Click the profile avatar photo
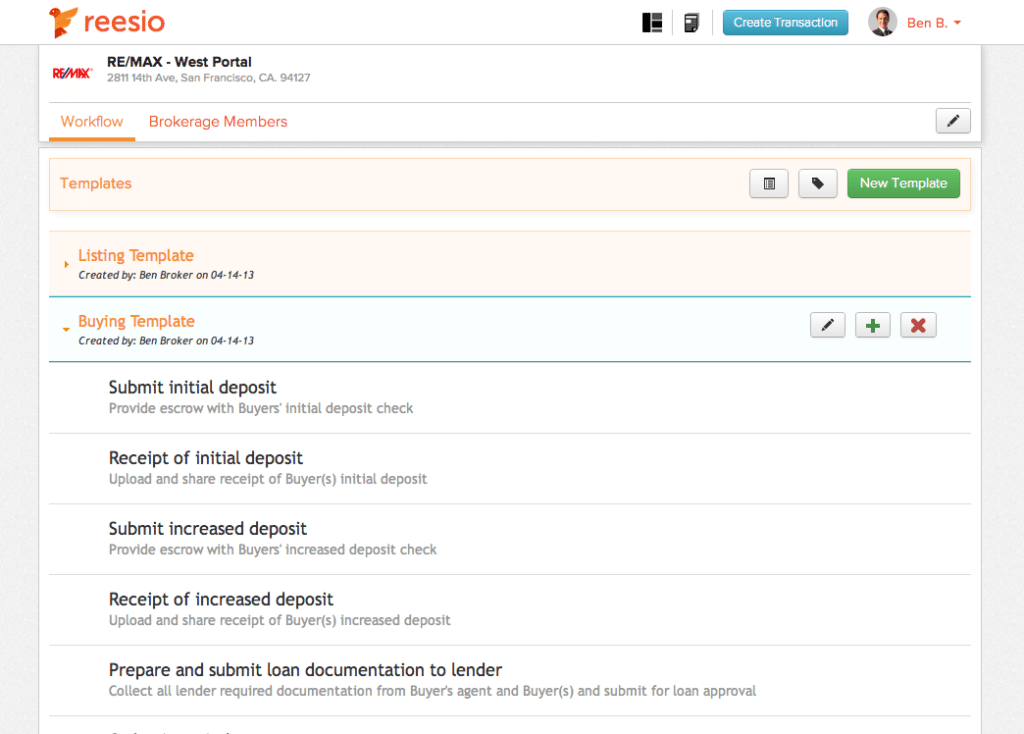 click(x=882, y=21)
